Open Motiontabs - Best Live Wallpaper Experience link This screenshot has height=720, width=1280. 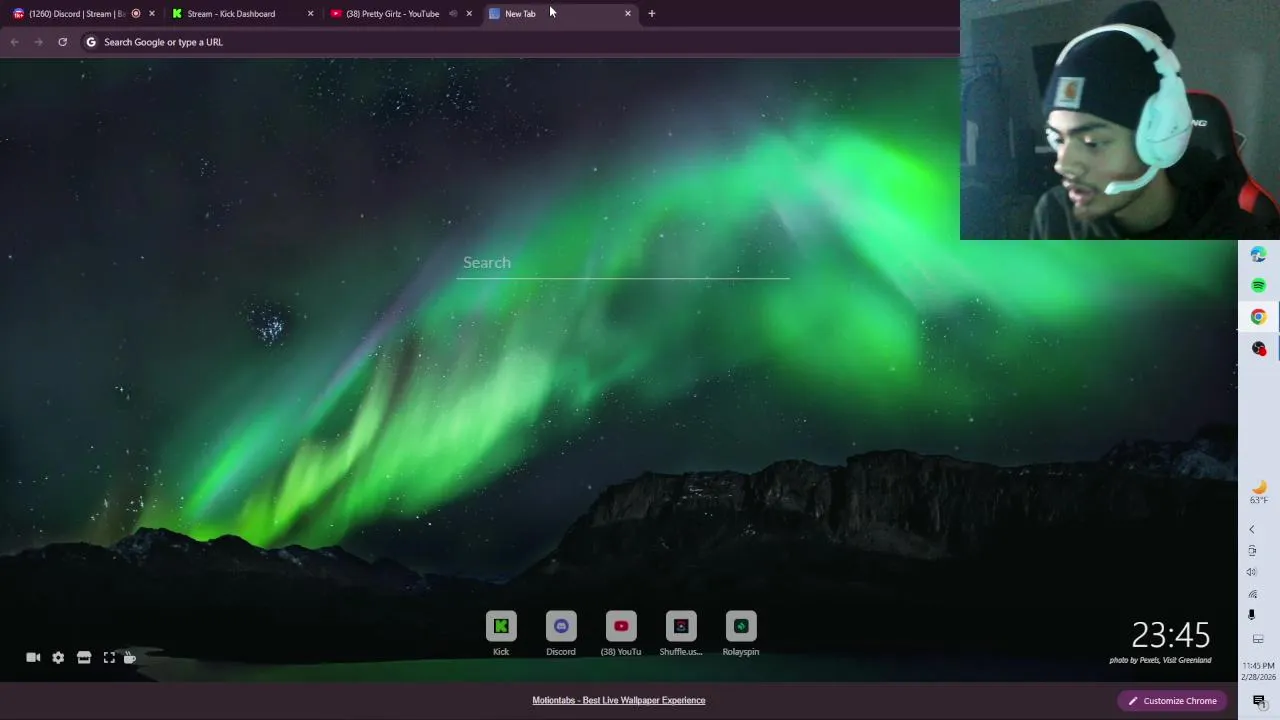[x=619, y=700]
